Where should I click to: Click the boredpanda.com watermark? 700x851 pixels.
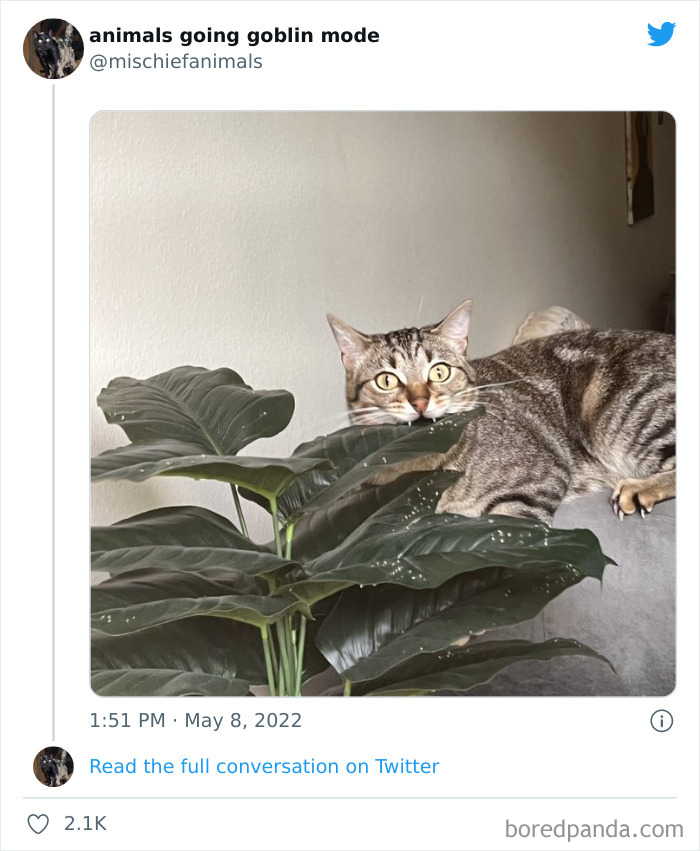click(x=594, y=828)
